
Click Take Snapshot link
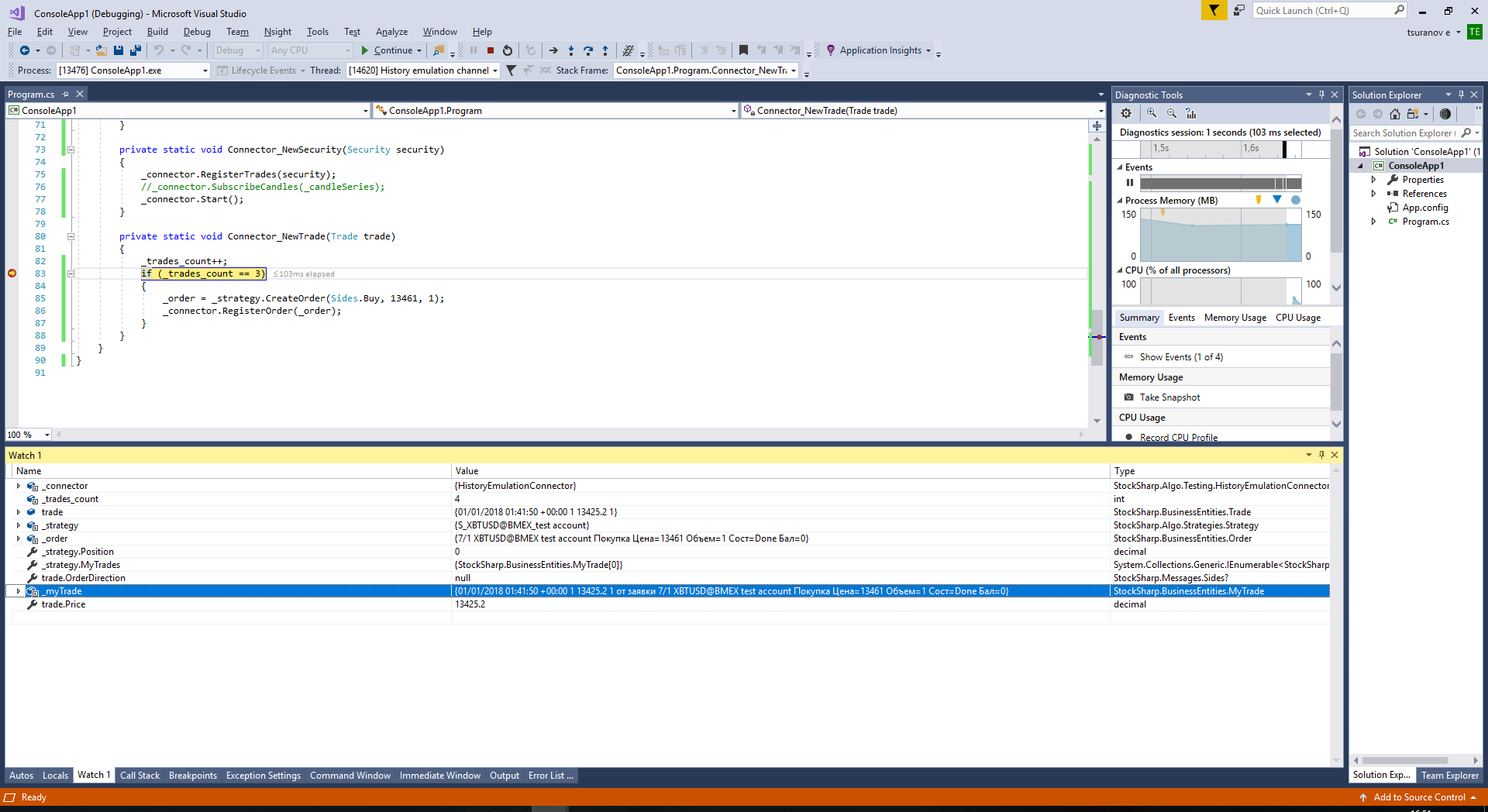(x=1169, y=397)
